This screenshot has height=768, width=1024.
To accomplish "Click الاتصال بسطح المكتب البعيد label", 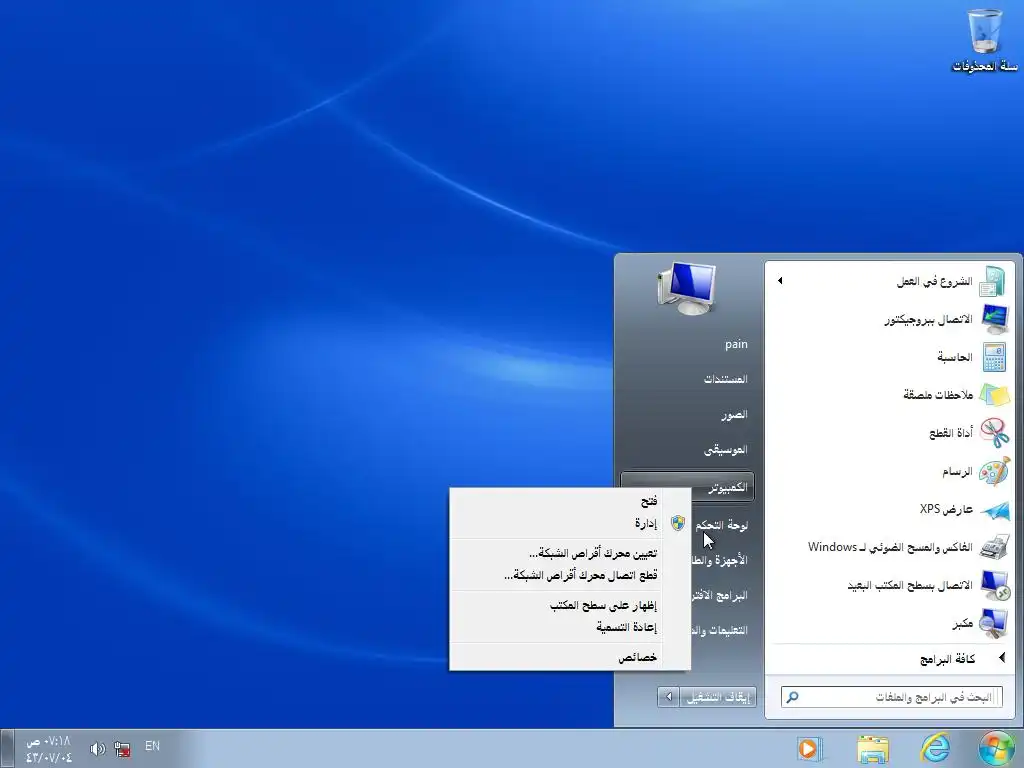I will (x=910, y=585).
